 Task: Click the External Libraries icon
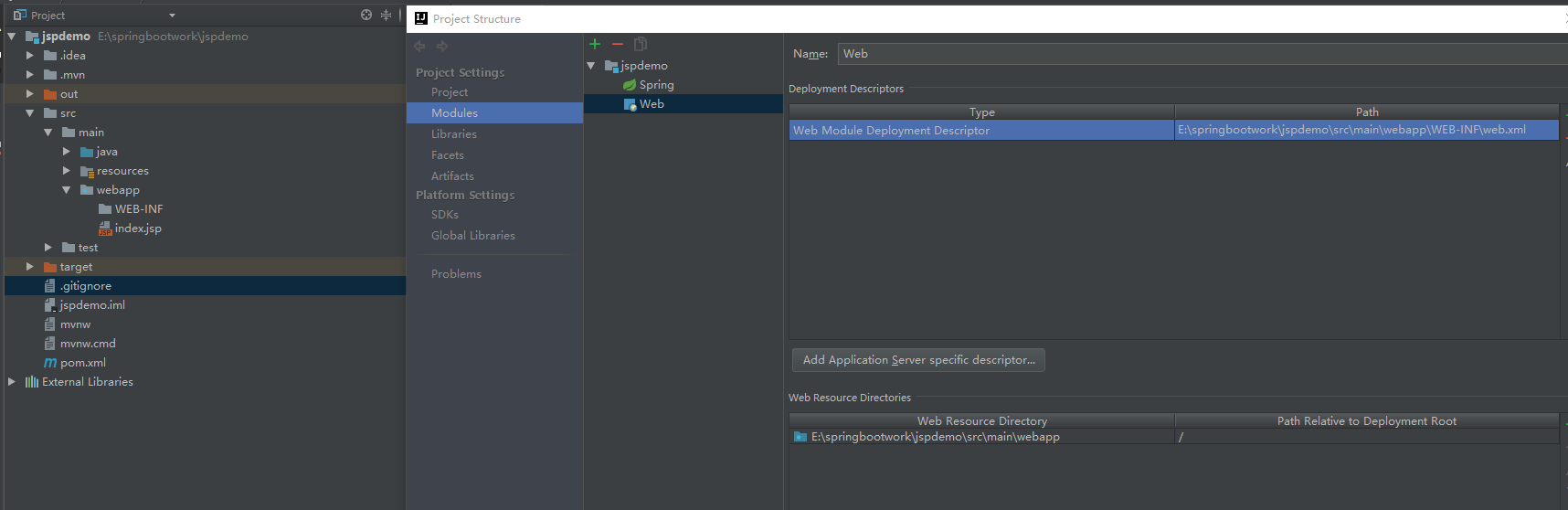click(x=32, y=382)
